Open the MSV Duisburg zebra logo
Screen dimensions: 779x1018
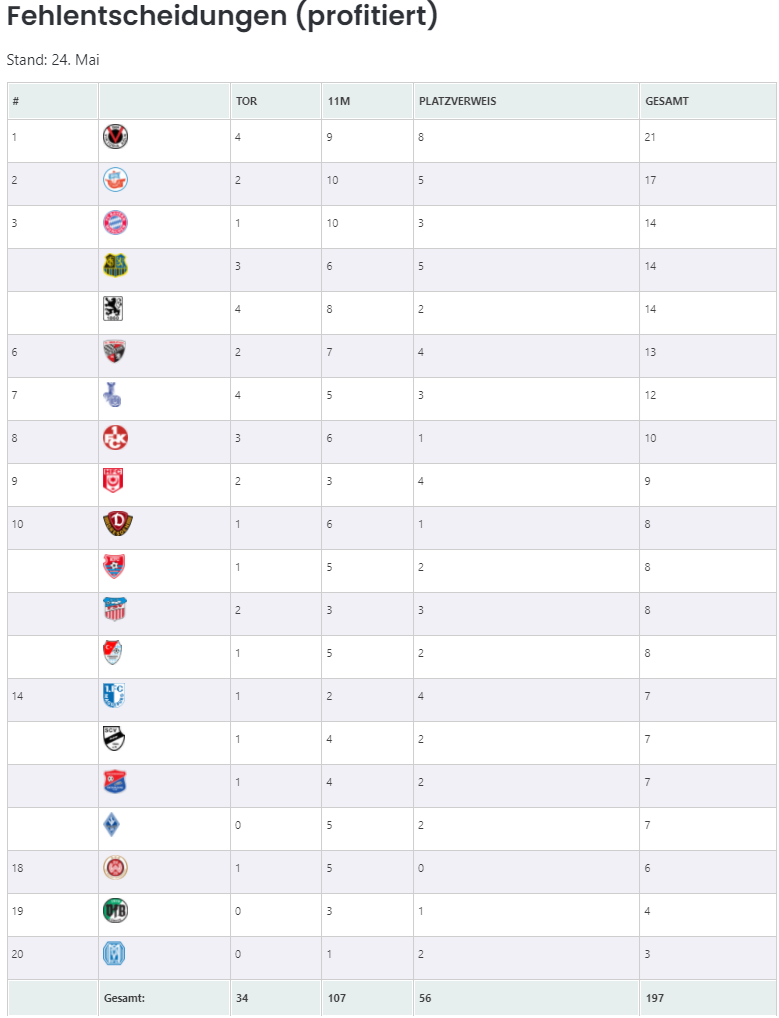point(113,395)
